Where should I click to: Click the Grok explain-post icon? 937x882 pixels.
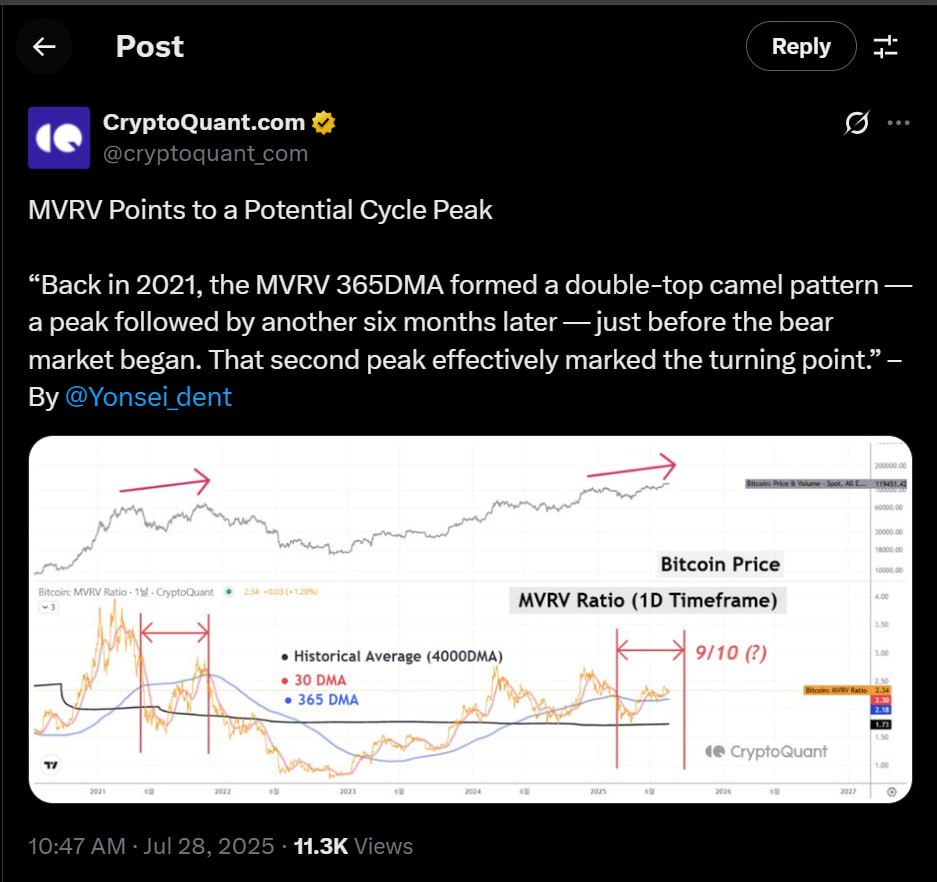click(x=857, y=123)
